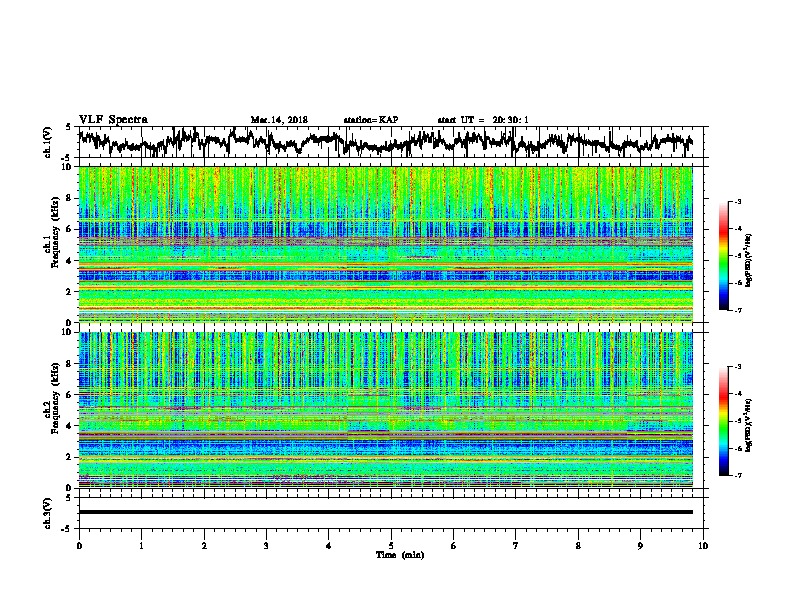Click tick label "10" on the time axis
The image size is (792, 612).
coord(703,546)
